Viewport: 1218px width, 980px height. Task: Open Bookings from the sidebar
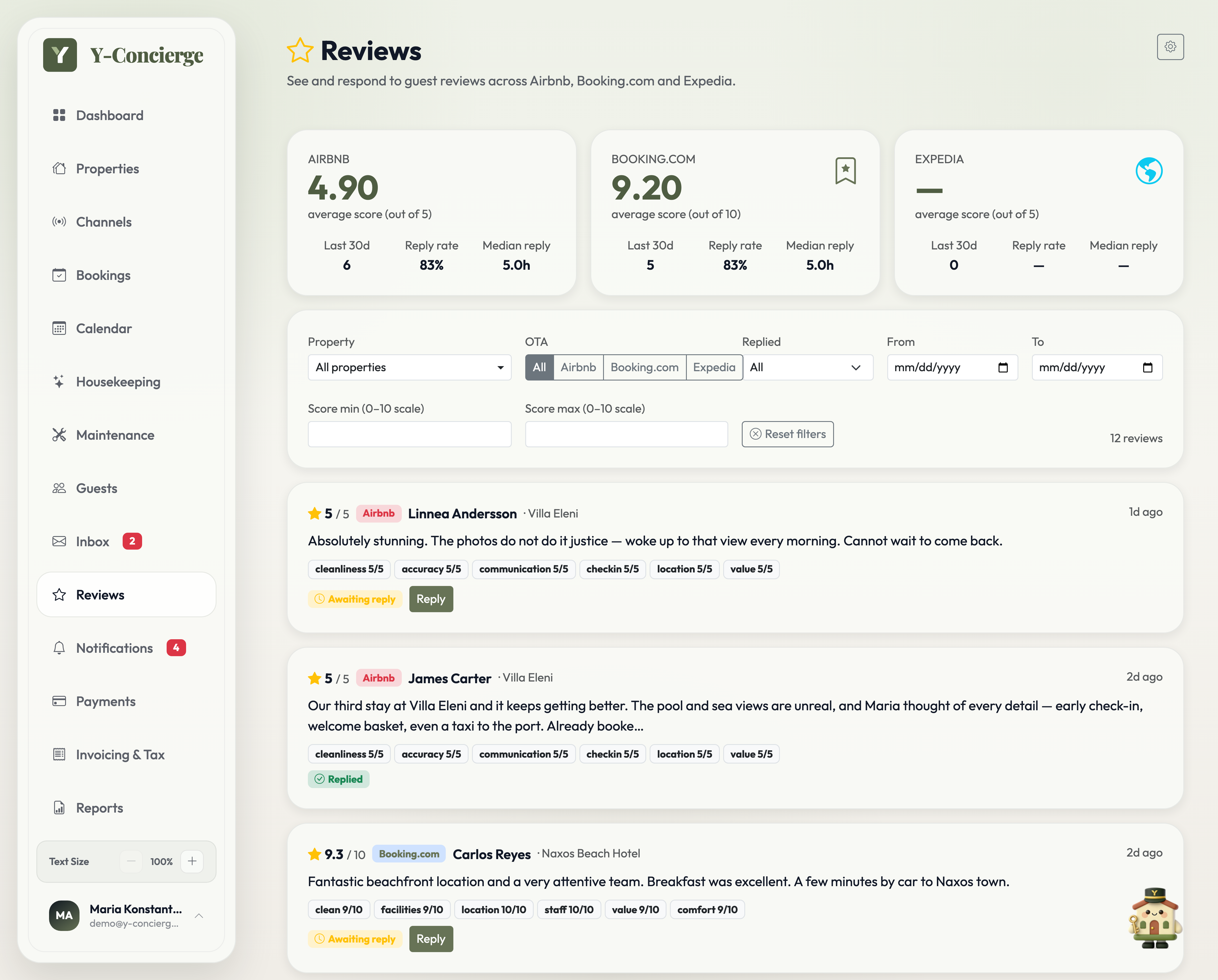click(x=127, y=275)
